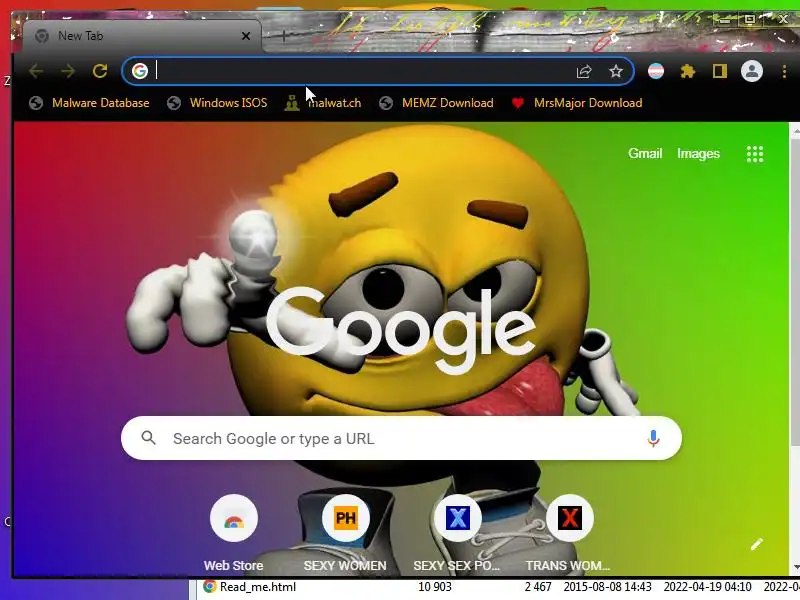Open the red X shortcut tile
The width and height of the screenshot is (800, 600).
(569, 533)
